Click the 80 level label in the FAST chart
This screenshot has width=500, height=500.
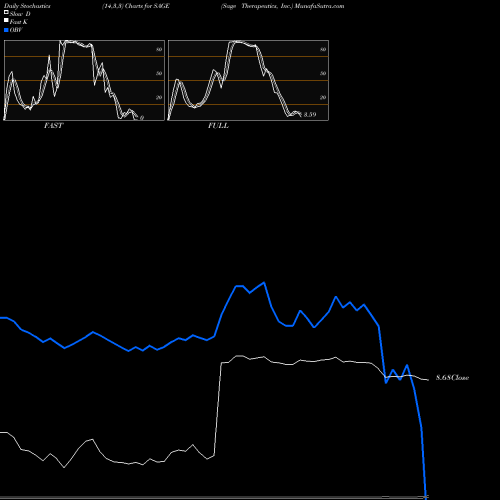159,49
